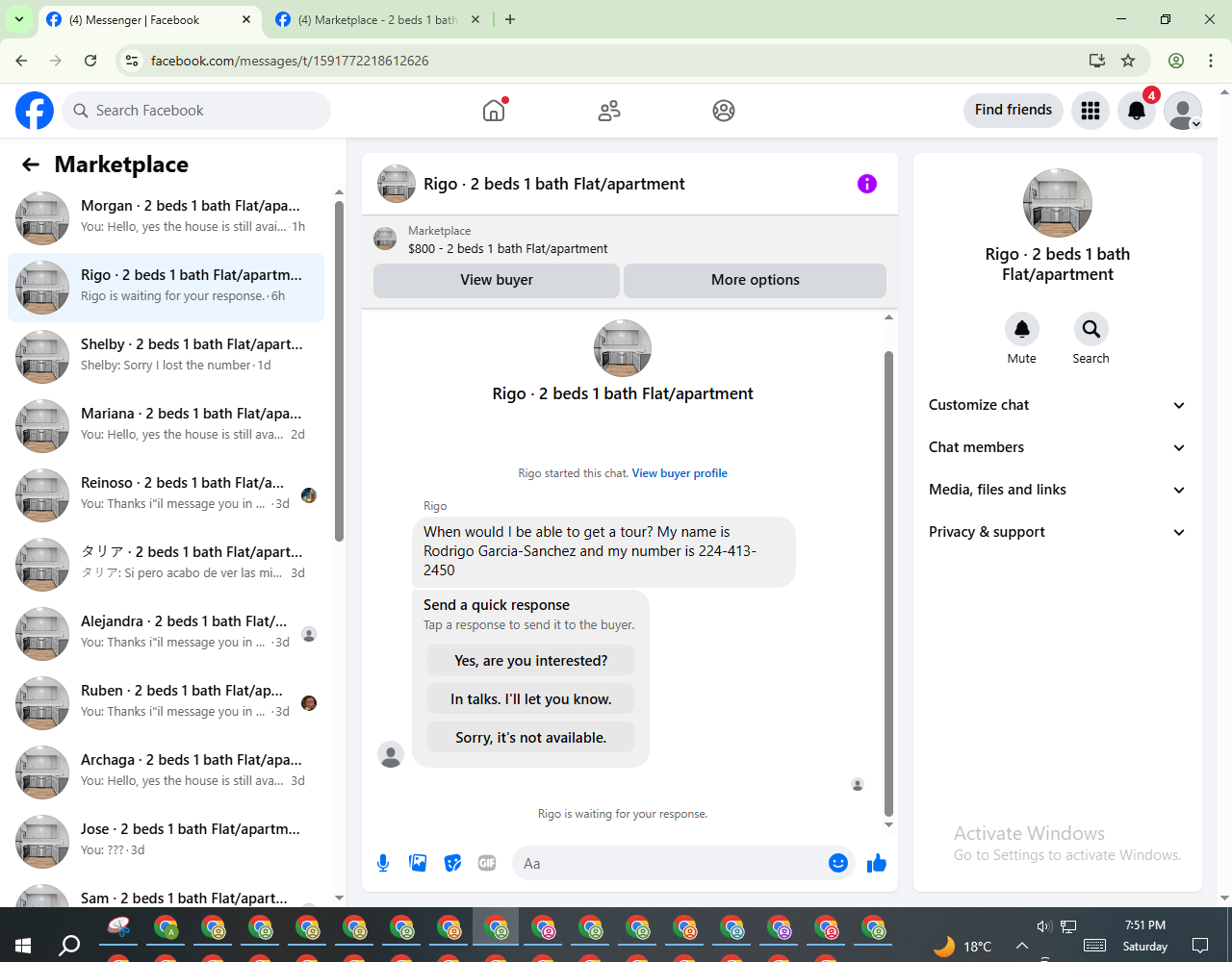Screen dimensions: 1232x962
Task: Open the 18°C weather widget
Action: click(962, 946)
